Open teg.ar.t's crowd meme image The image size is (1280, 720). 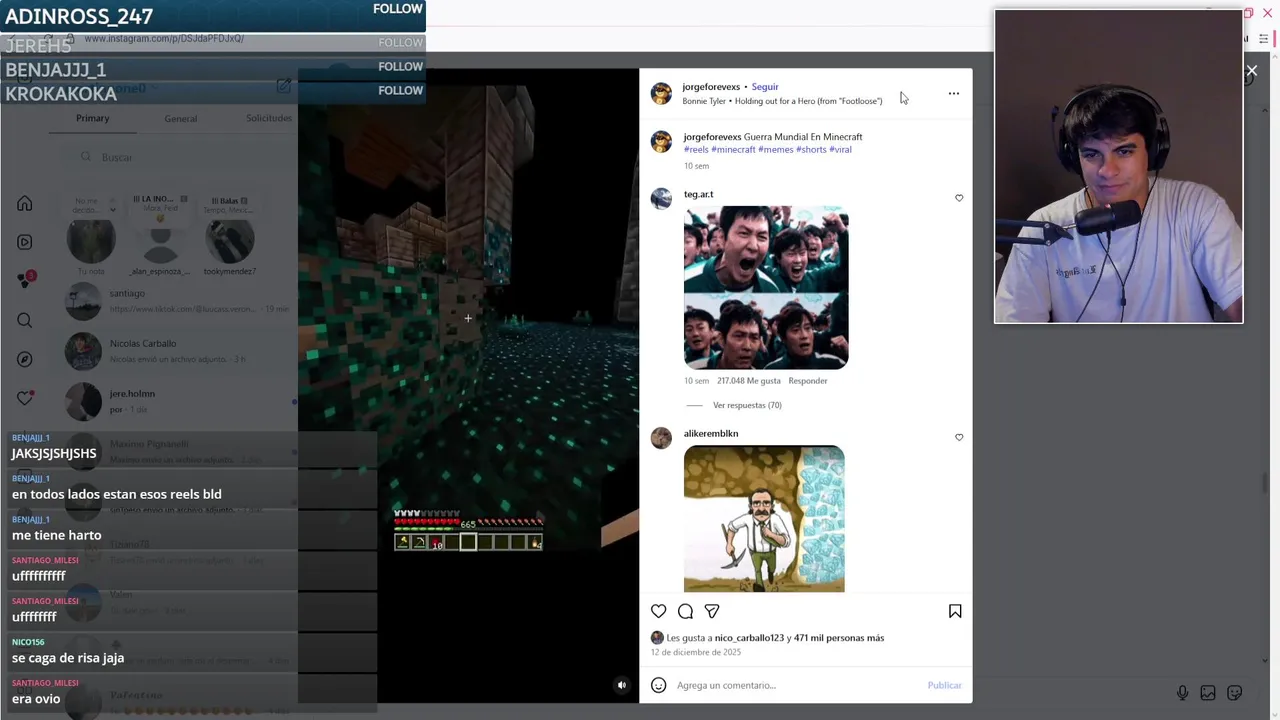766,288
